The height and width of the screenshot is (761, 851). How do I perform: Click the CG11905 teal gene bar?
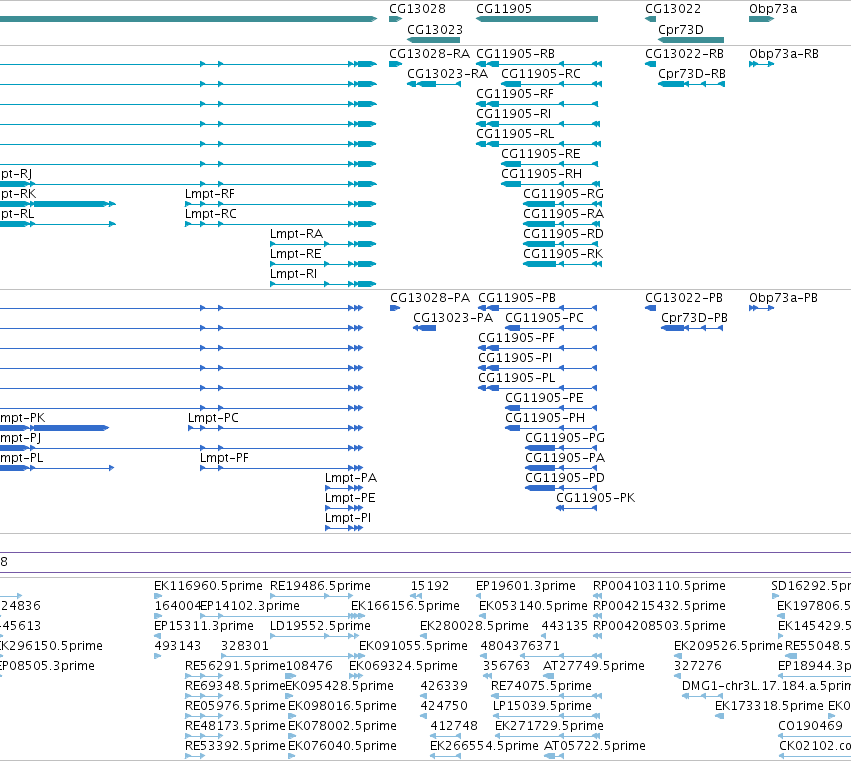pyautogui.click(x=537, y=19)
